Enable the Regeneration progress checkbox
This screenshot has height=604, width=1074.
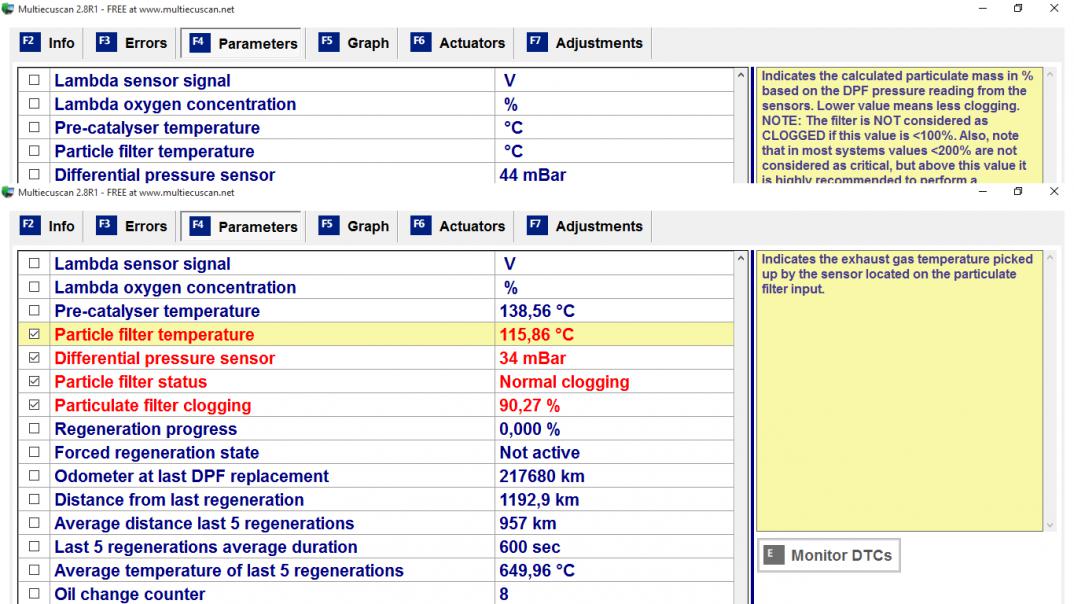click(x=34, y=429)
